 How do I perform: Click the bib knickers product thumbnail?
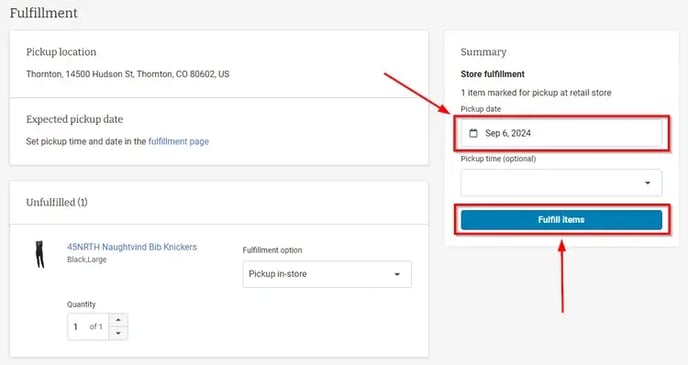(x=40, y=254)
